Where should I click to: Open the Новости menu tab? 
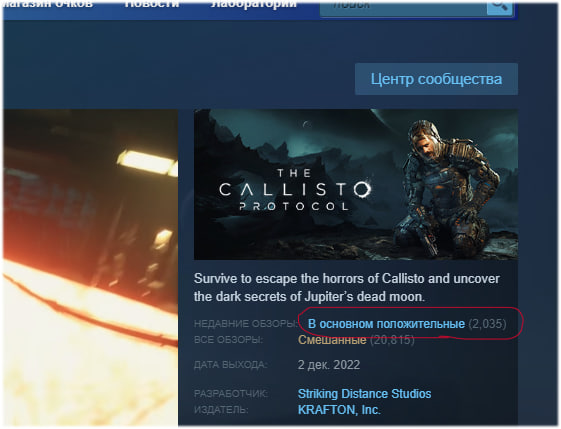[152, 4]
